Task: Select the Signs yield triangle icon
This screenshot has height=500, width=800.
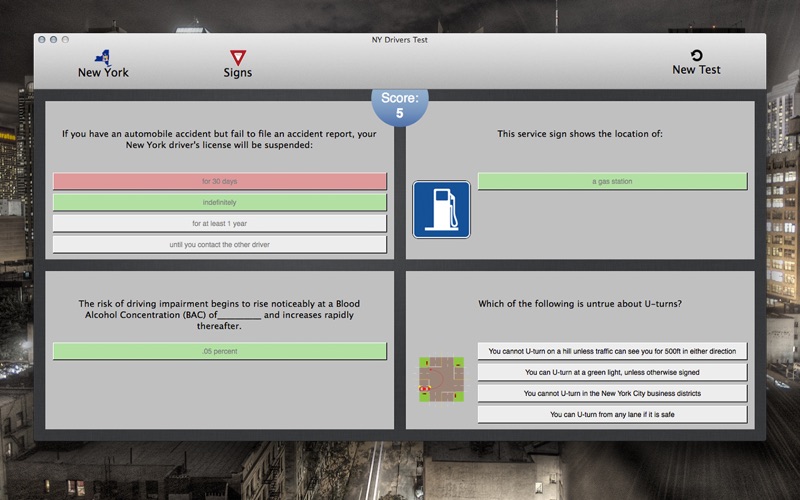Action: click(238, 57)
